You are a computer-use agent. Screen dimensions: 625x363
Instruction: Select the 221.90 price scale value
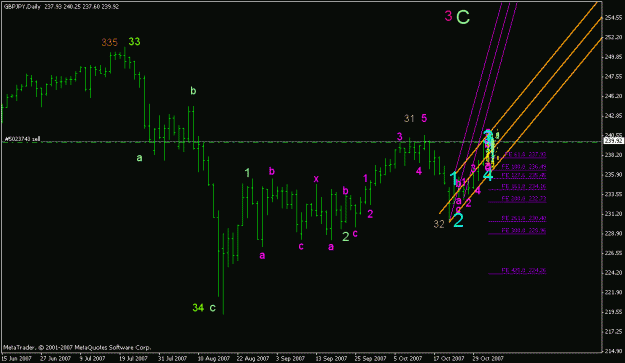[614, 292]
